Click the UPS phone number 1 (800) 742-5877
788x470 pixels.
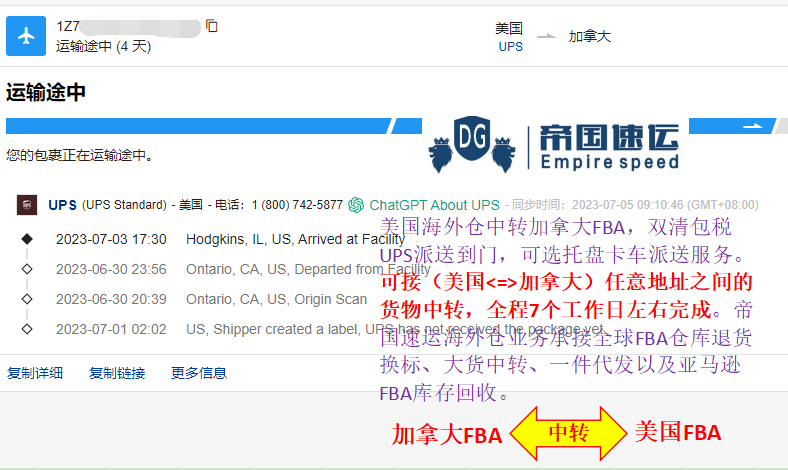[297, 205]
